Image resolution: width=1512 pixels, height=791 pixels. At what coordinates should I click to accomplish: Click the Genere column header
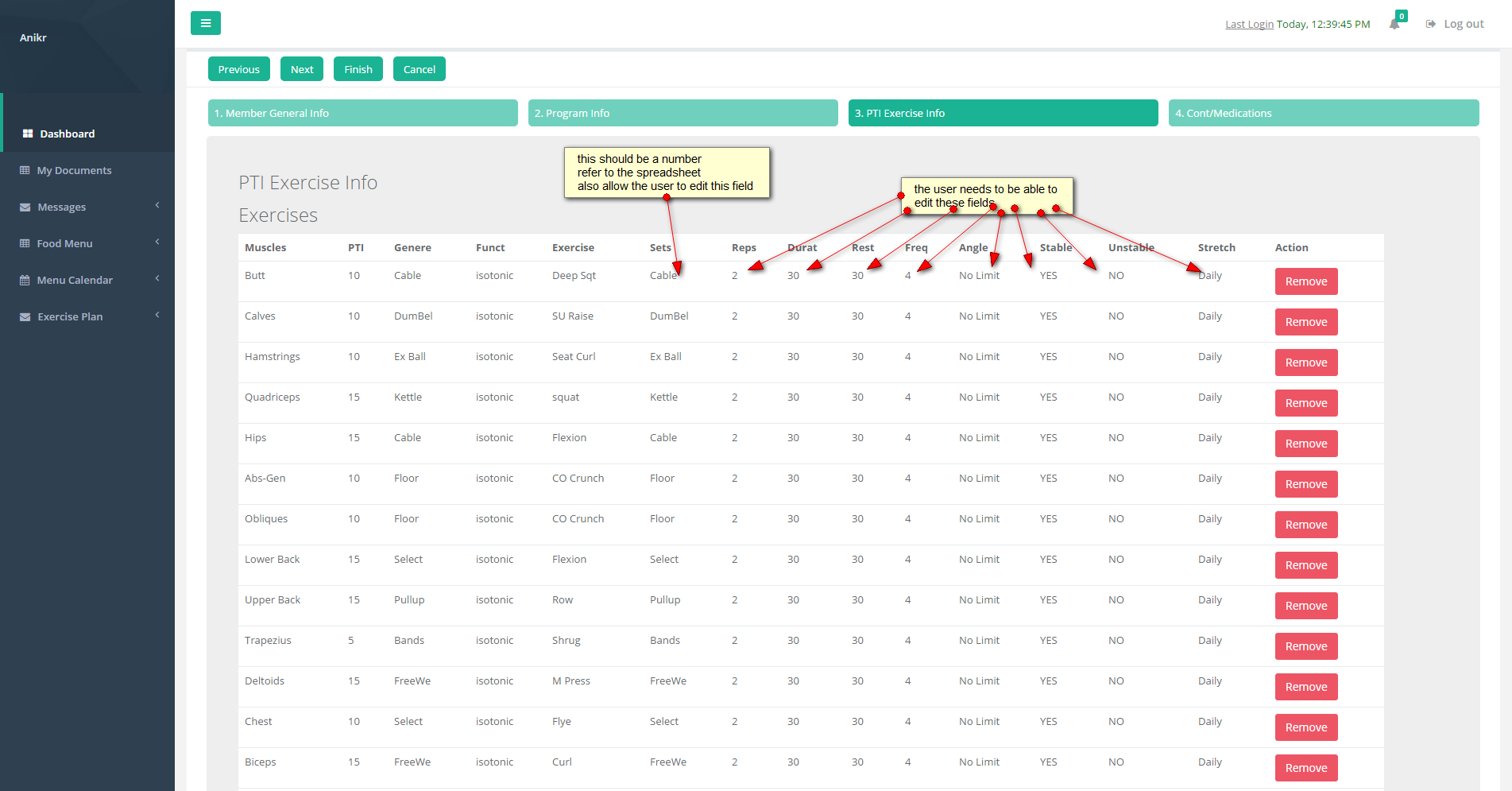click(x=412, y=247)
